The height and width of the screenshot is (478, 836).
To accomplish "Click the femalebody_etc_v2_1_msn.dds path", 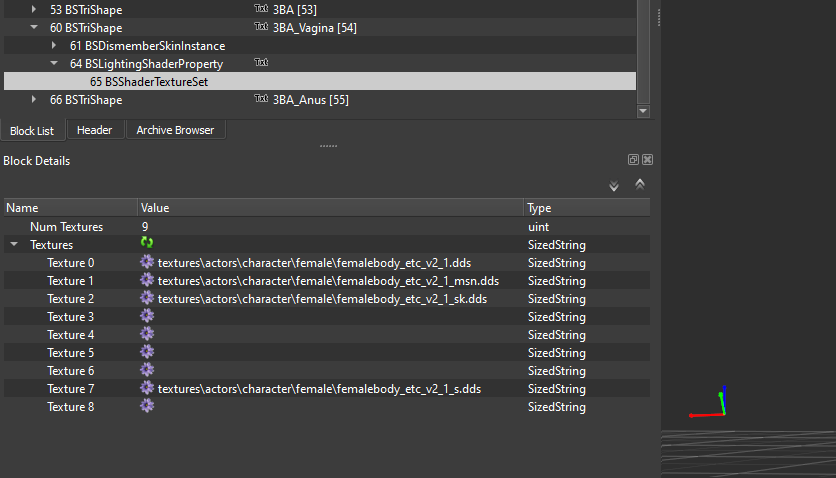I will tap(328, 281).
